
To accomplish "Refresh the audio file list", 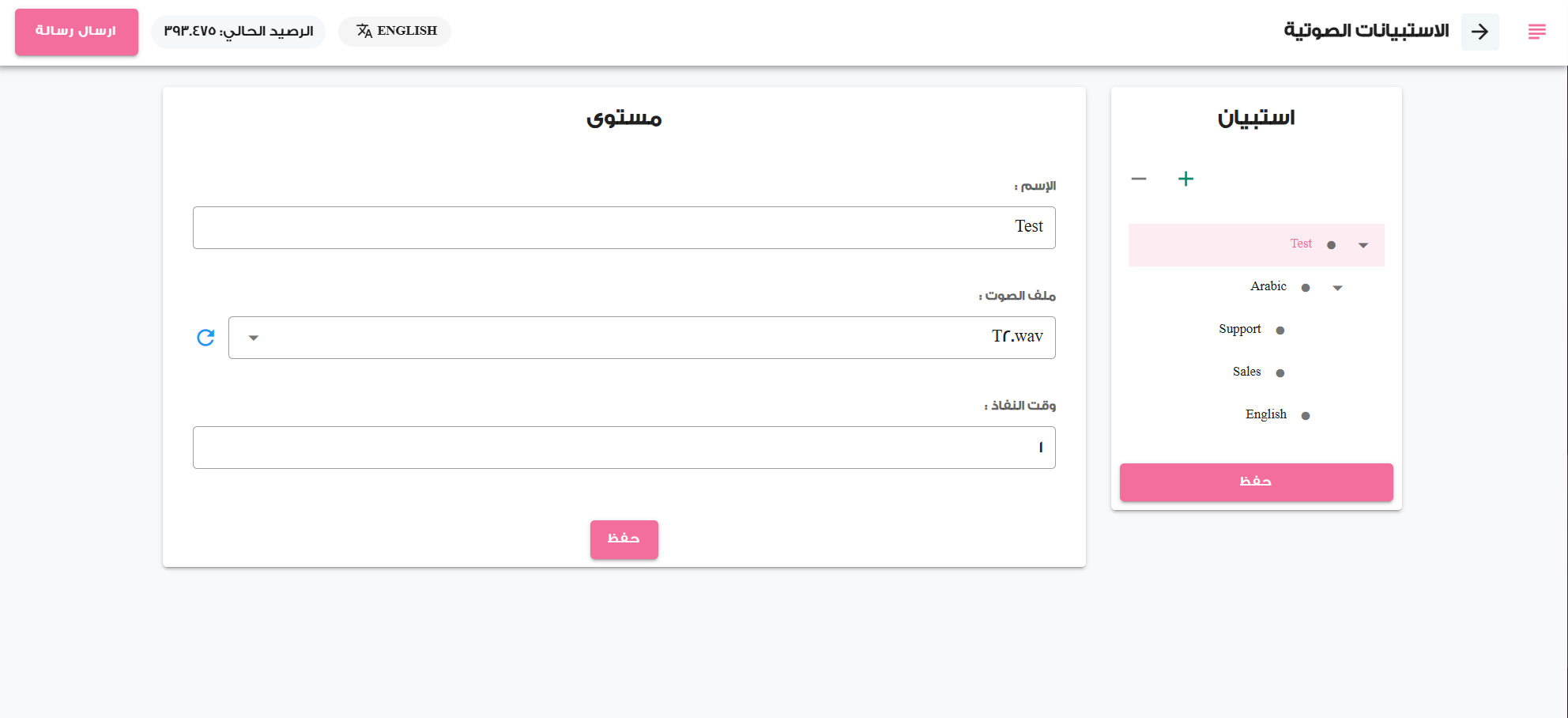I will [205, 338].
